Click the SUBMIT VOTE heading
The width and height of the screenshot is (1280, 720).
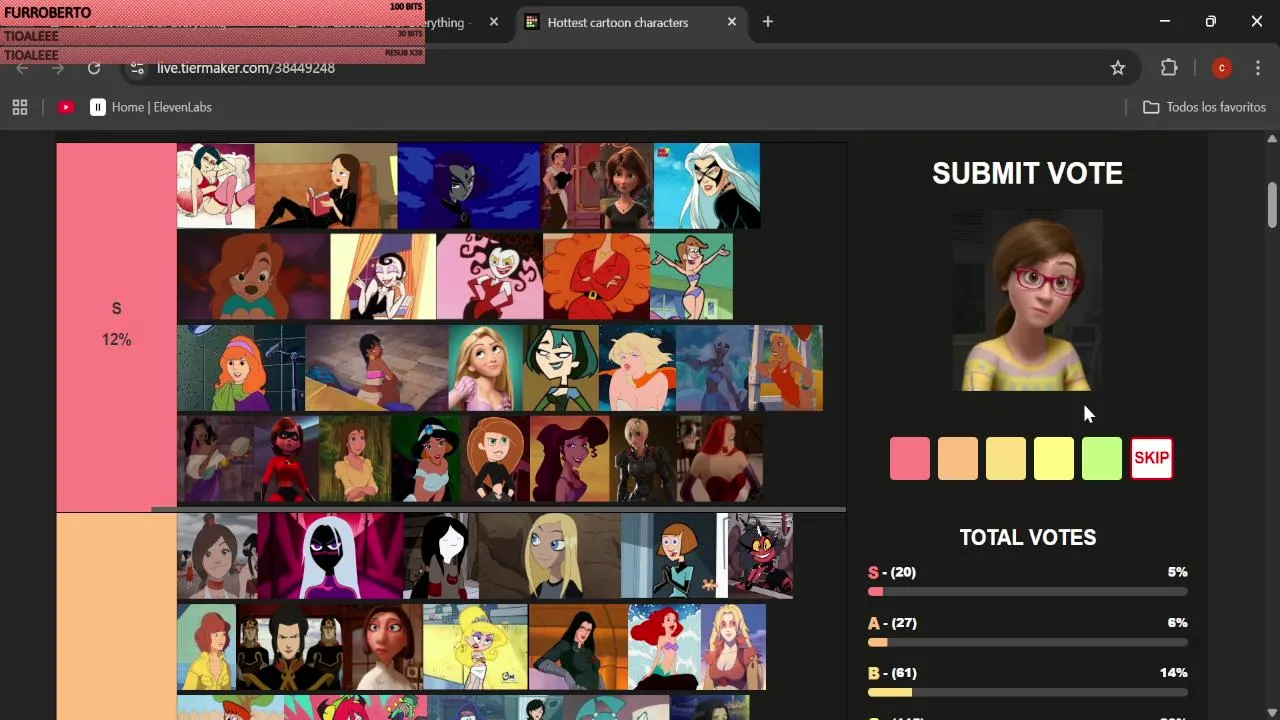[1027, 173]
